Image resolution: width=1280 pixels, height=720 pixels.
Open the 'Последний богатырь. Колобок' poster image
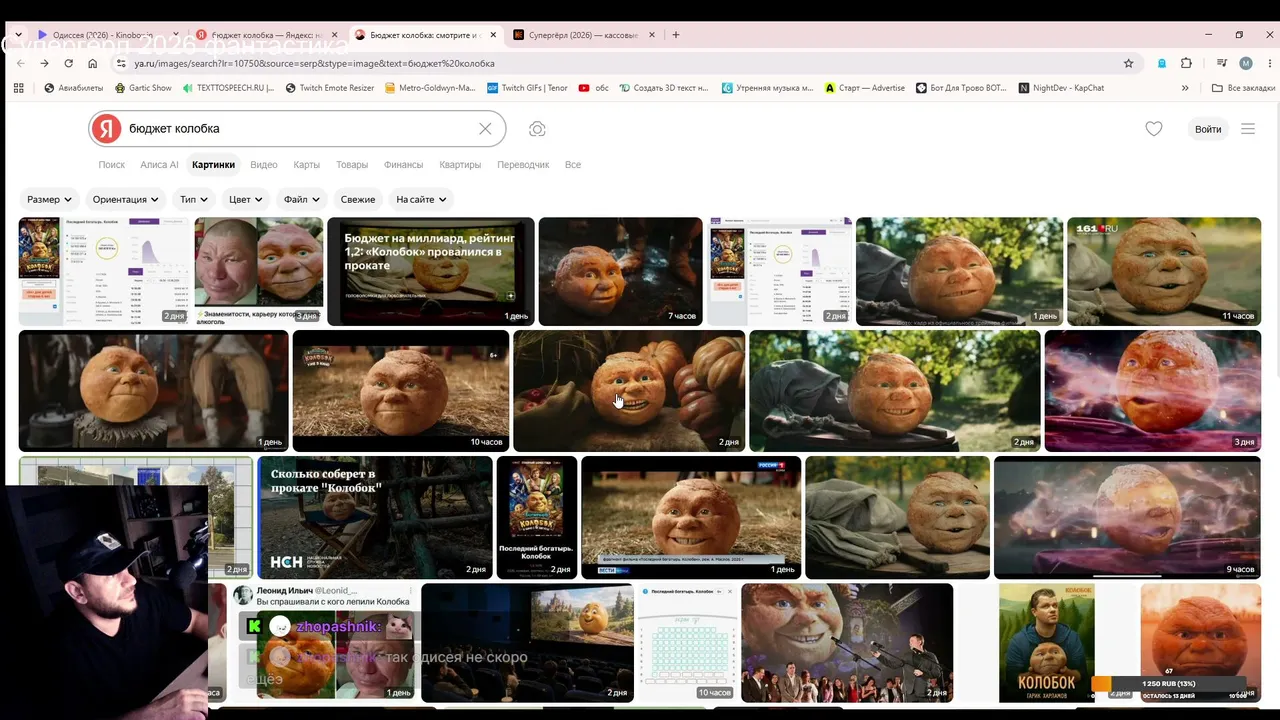click(537, 518)
